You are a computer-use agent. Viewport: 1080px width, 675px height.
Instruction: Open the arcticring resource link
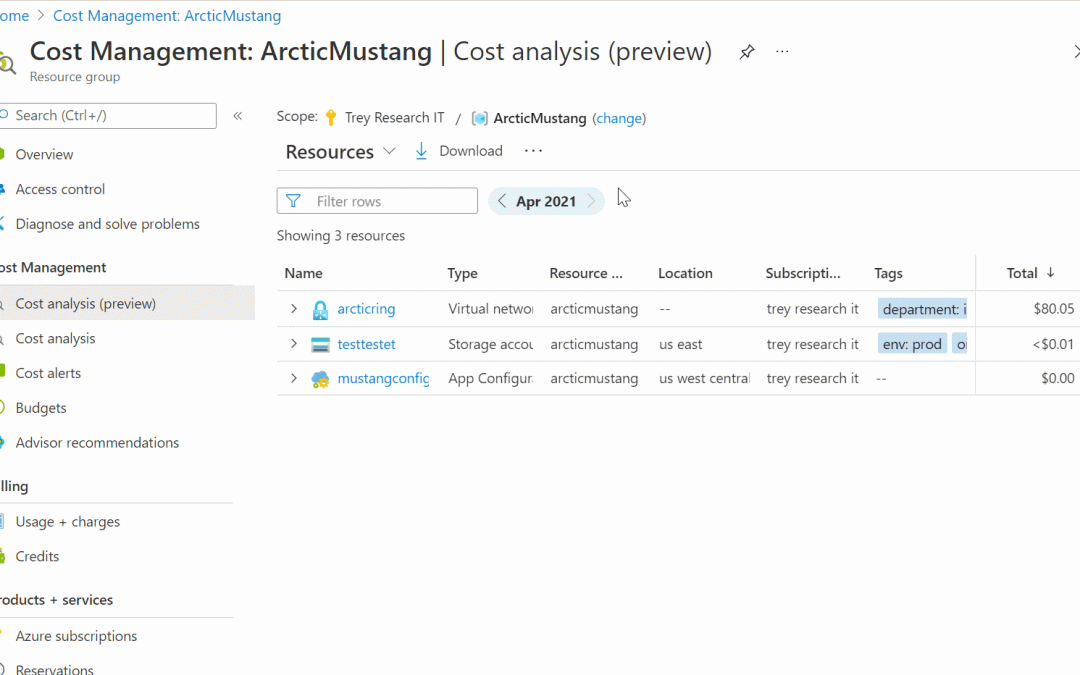pos(366,309)
